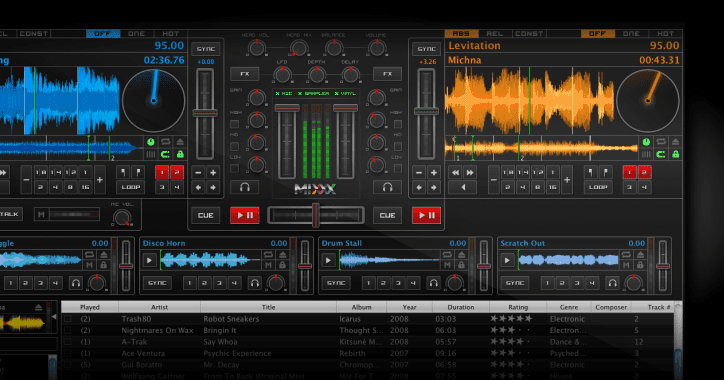Set 16-beat loop on the Levitation deck
Image resolution: width=724 pixels, height=380 pixels.
pyautogui.click(x=552, y=187)
